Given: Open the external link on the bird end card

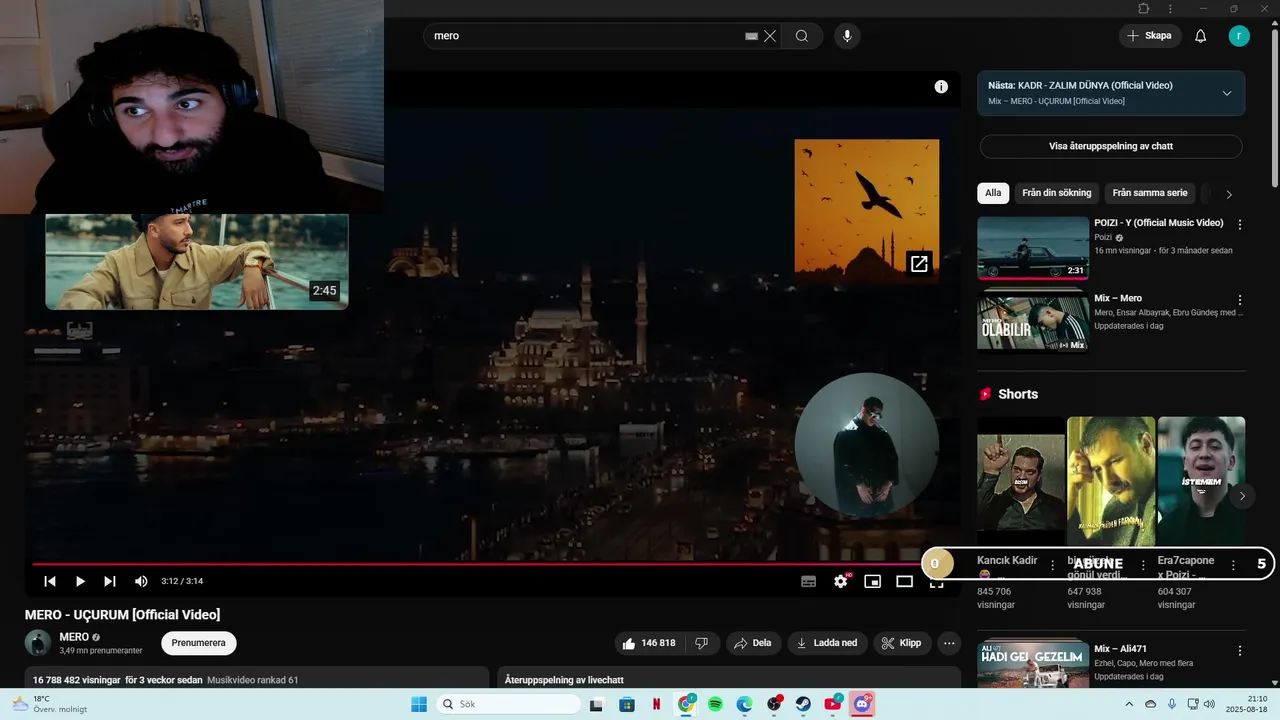Looking at the screenshot, I should tap(919, 263).
